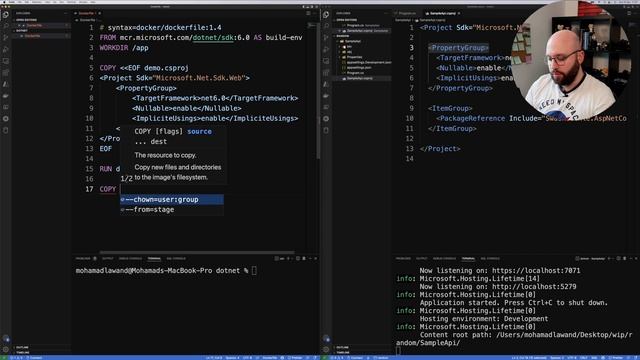Click PropertyGroup tag on line 3 in csproj

coord(458,48)
